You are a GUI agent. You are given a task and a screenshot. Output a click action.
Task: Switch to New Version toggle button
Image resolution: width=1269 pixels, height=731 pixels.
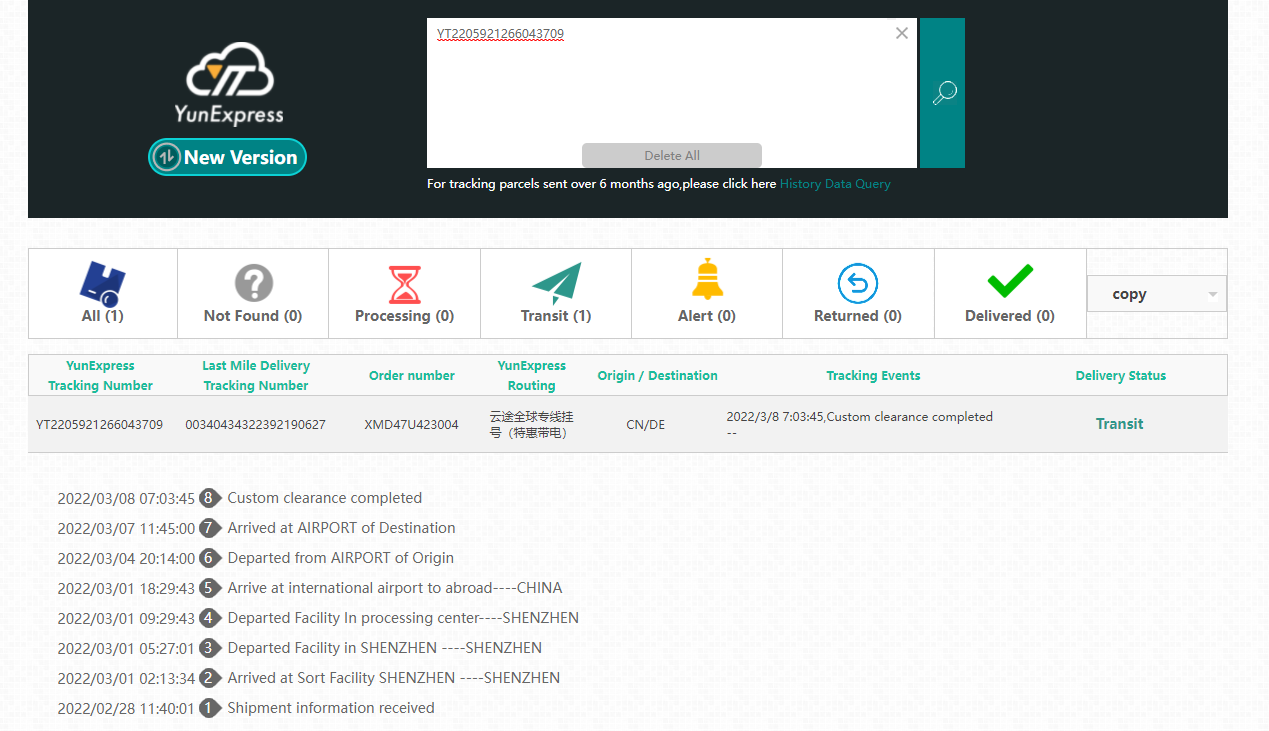228,157
